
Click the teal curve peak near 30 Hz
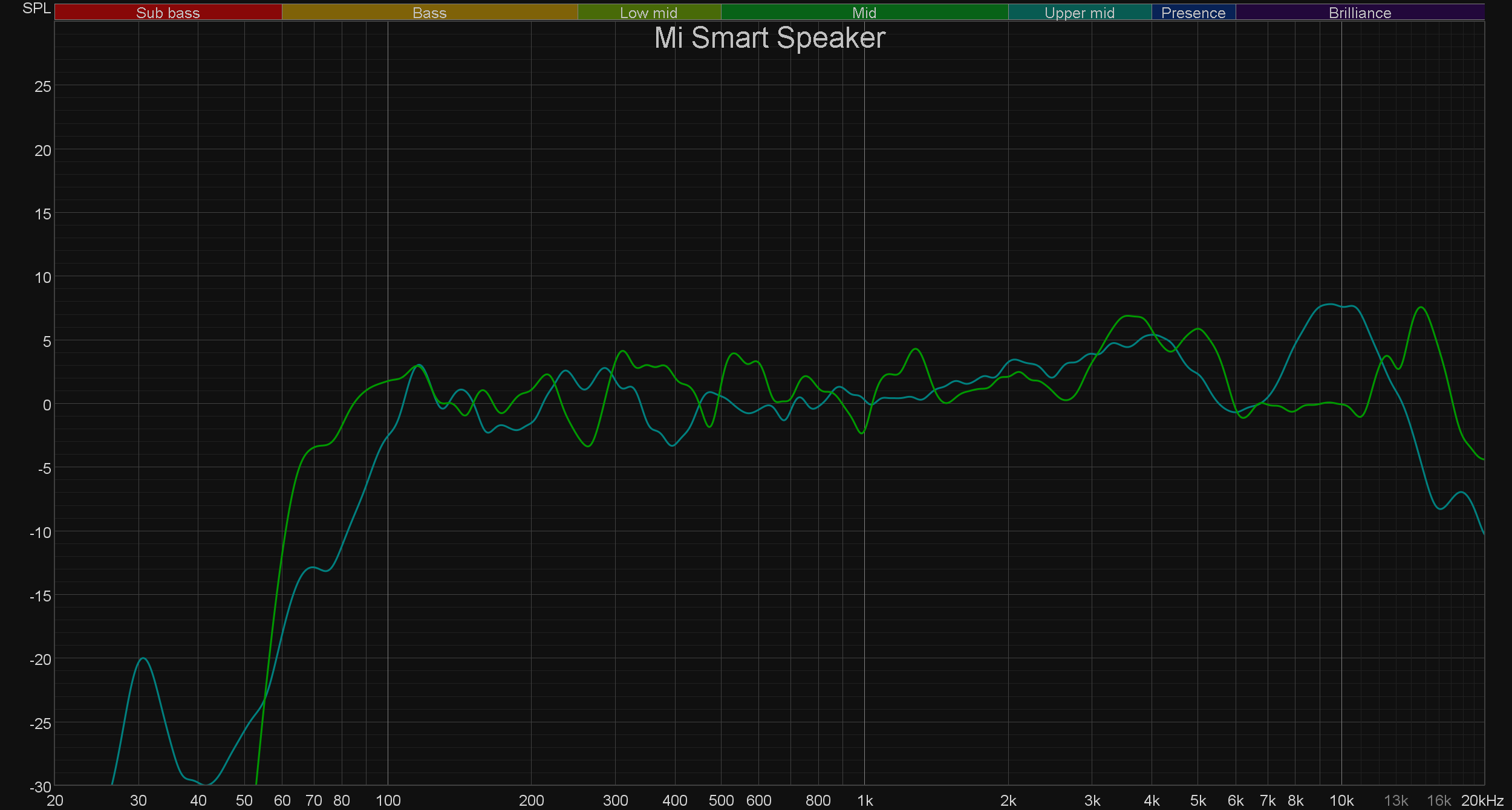click(143, 658)
